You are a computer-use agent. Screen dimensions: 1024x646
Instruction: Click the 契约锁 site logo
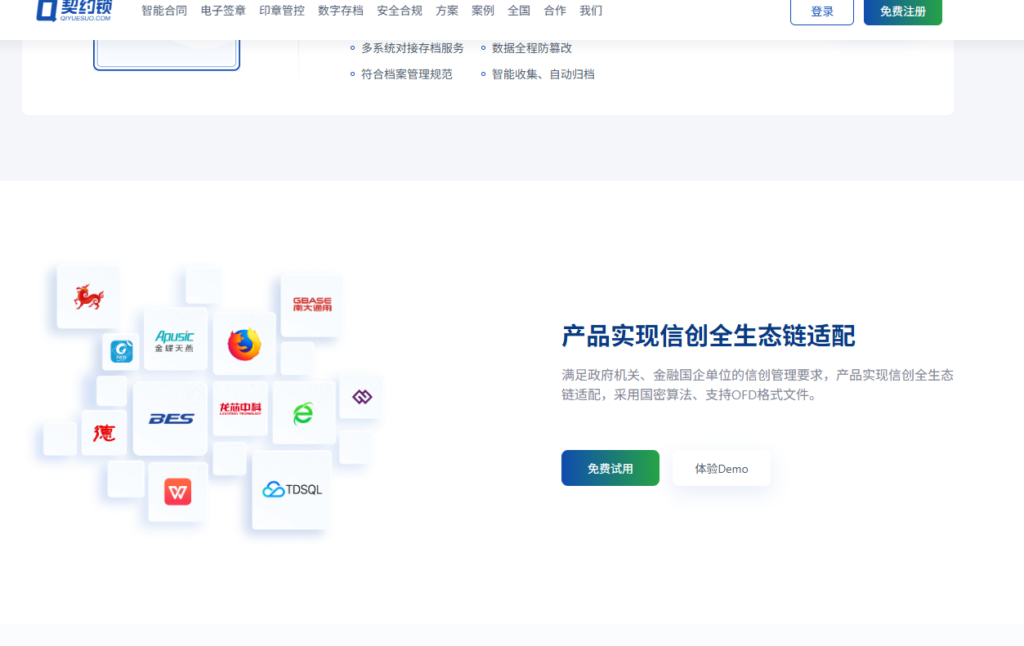coord(74,10)
